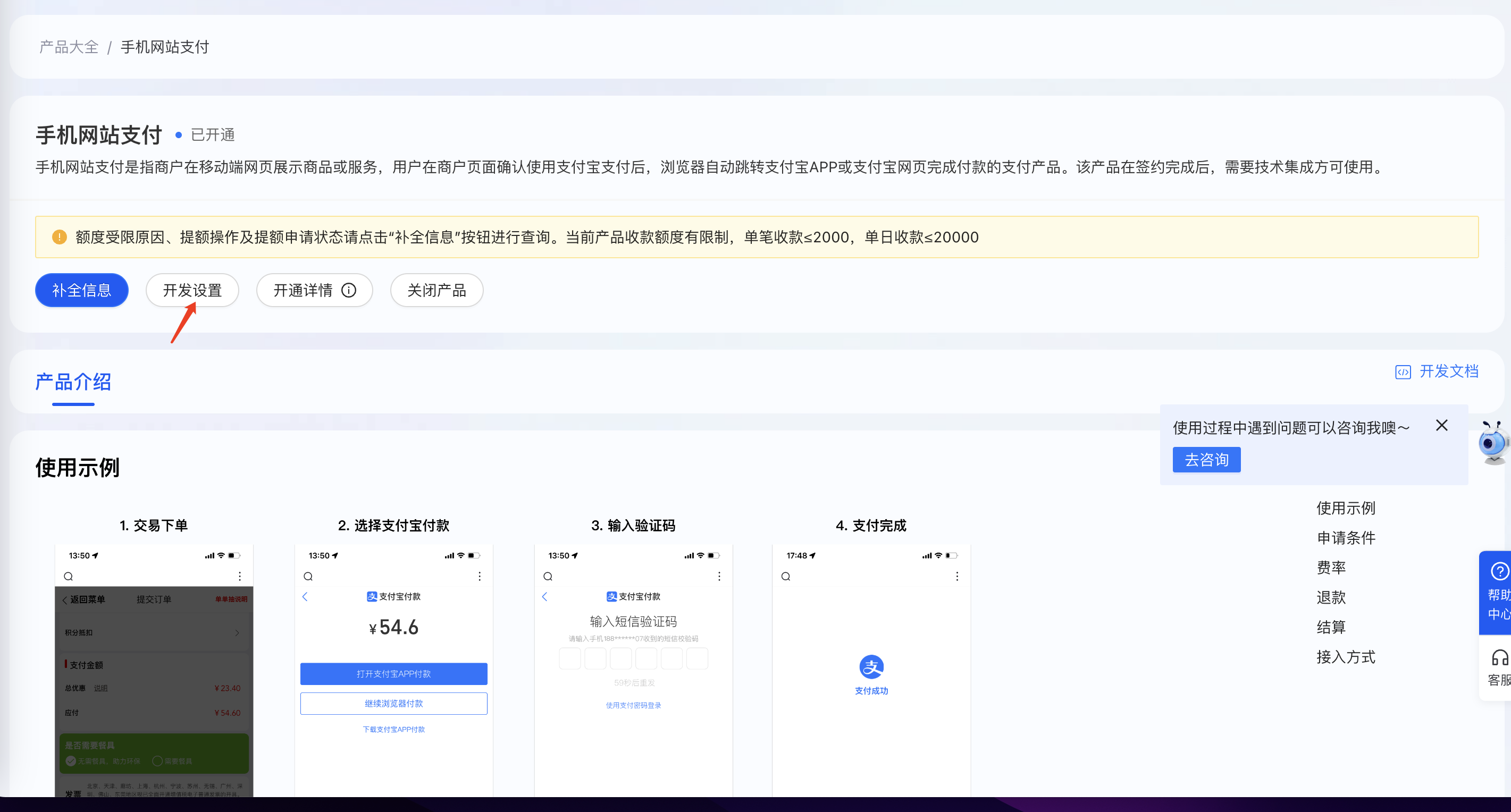Click the 输入验证码 example screenshot
This screenshot has width=1511, height=812.
(x=634, y=671)
